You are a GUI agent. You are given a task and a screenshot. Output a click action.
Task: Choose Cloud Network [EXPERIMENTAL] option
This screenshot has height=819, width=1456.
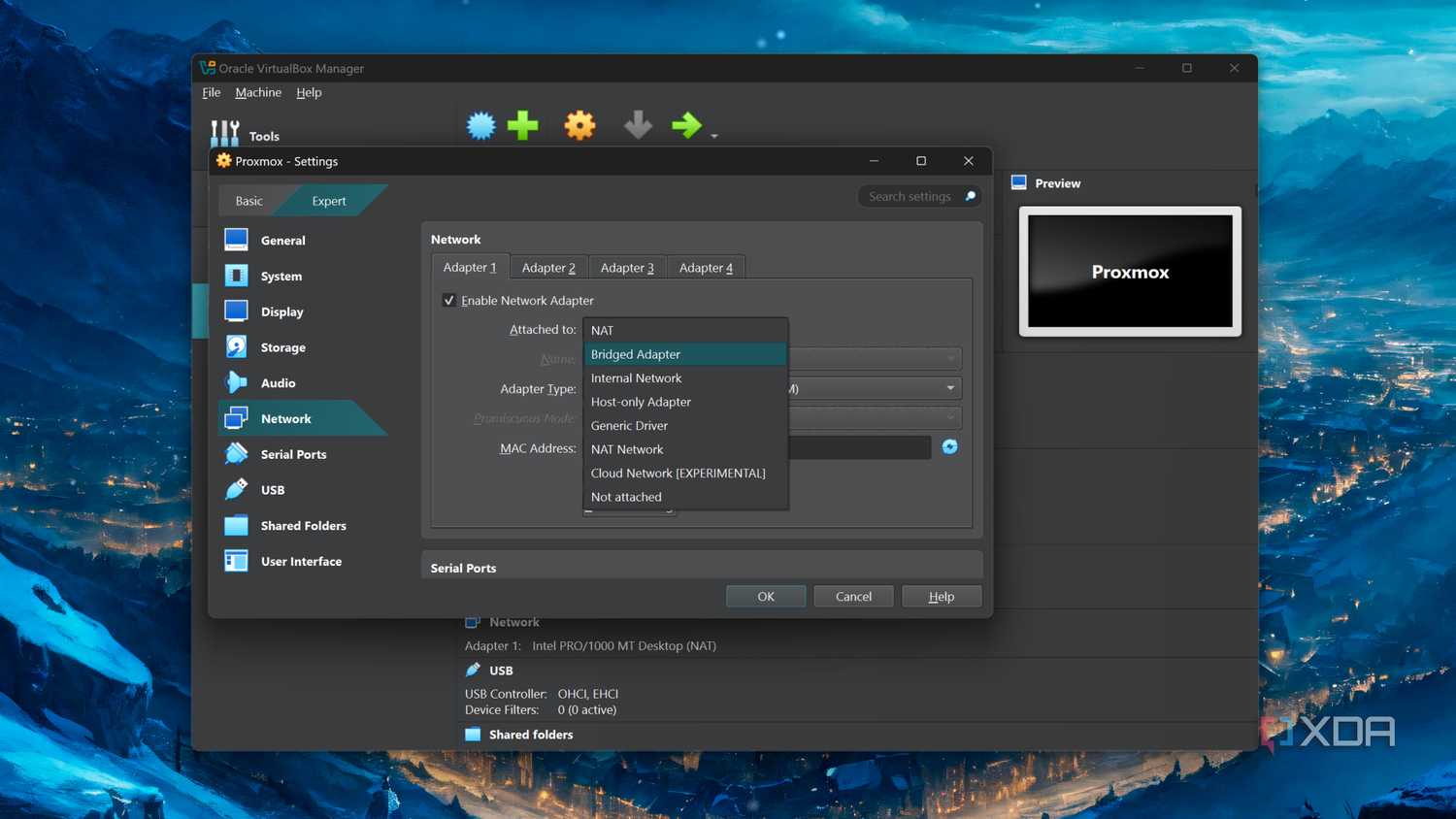(x=685, y=473)
